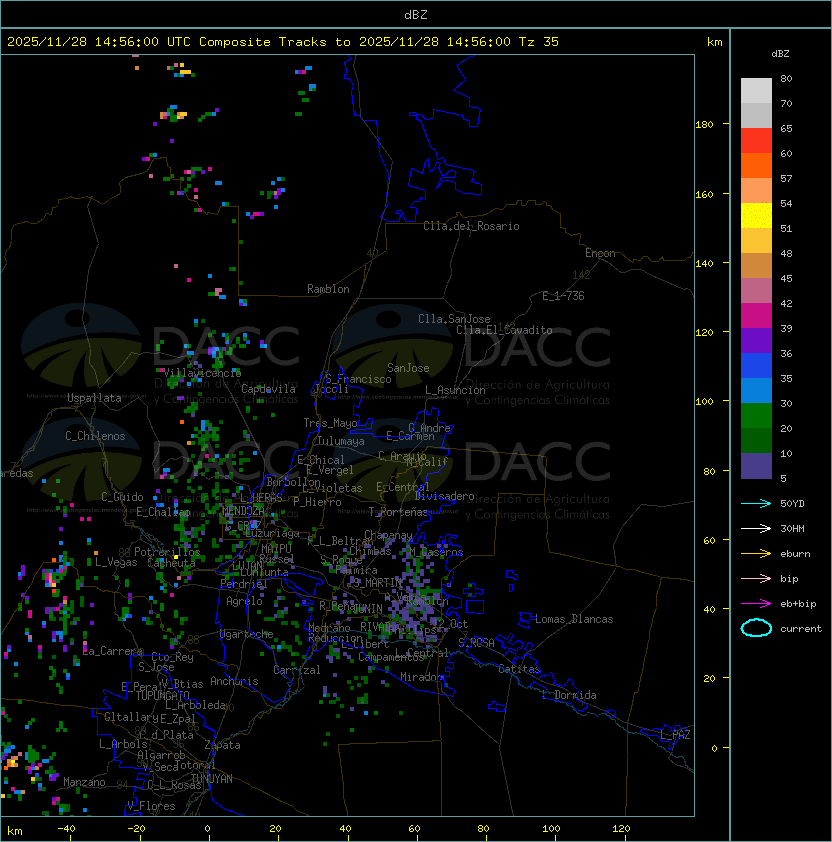
Task: Click the 'Encon' place label
Action: (x=600, y=253)
